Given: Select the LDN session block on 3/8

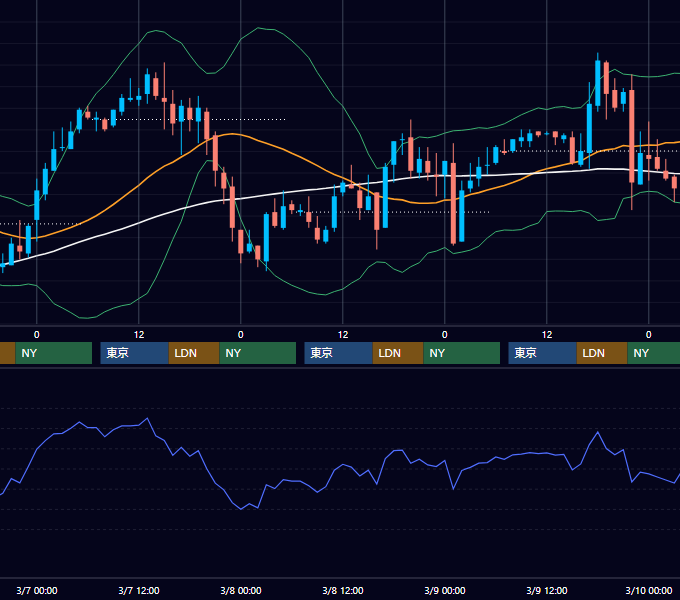Looking at the screenshot, I should [x=398, y=353].
